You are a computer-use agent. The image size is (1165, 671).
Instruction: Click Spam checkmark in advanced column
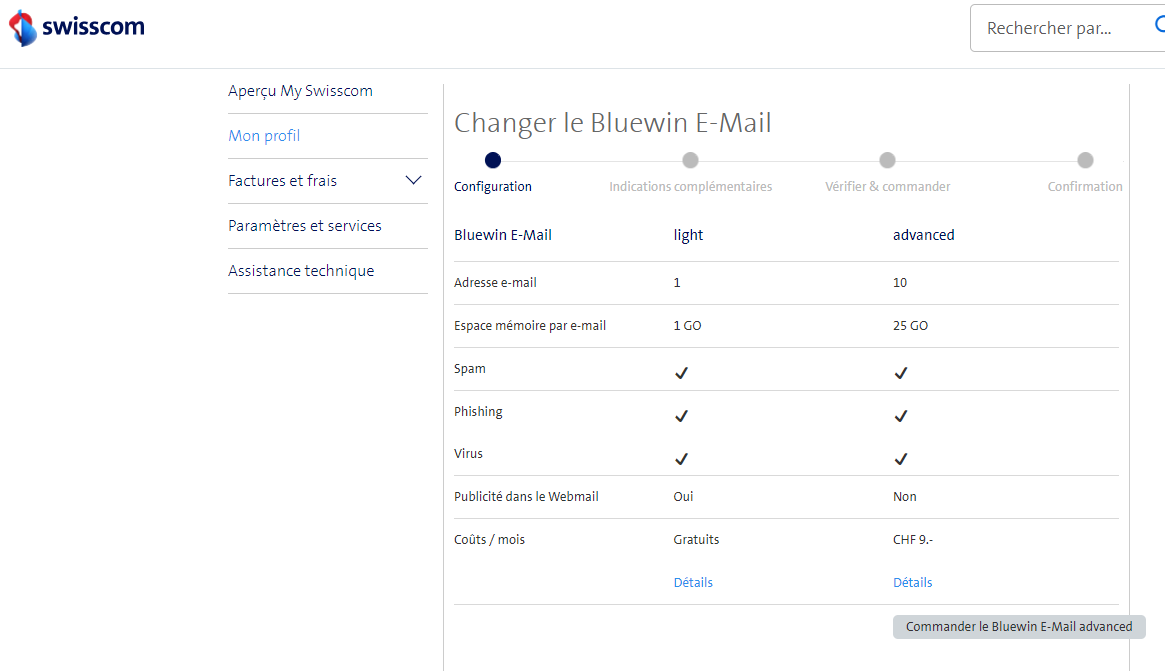click(900, 373)
